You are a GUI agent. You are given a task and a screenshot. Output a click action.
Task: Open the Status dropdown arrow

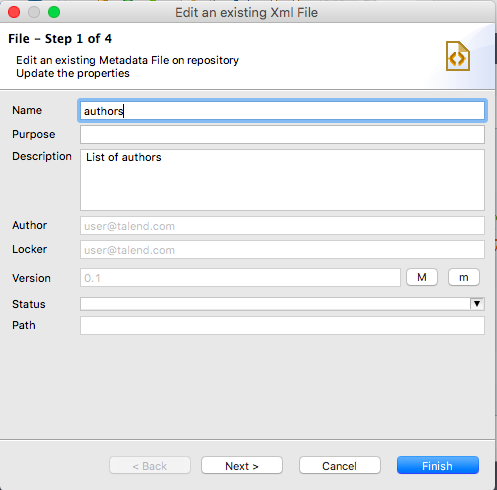477,304
